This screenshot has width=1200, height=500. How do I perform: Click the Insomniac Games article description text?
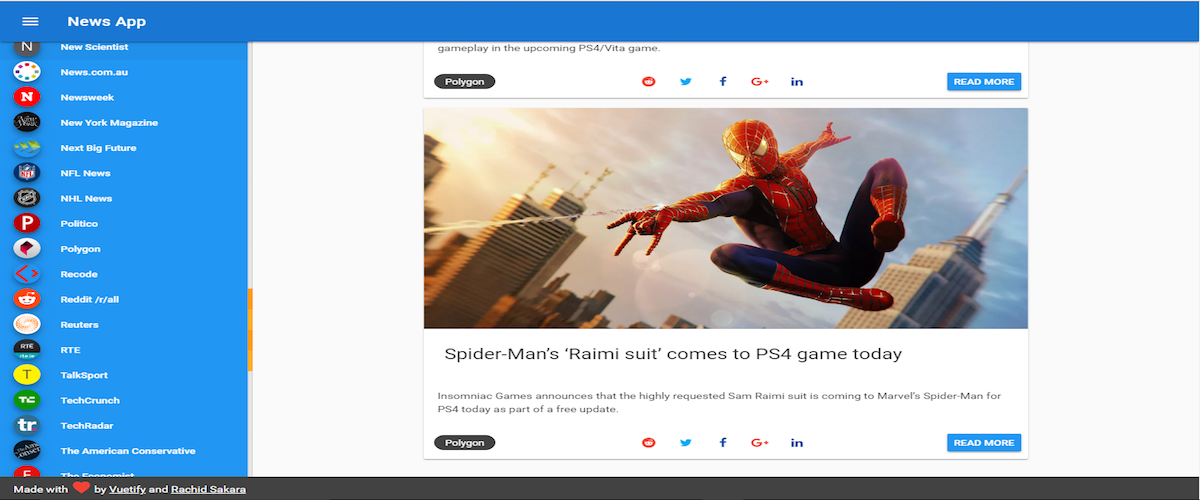[x=720, y=403]
